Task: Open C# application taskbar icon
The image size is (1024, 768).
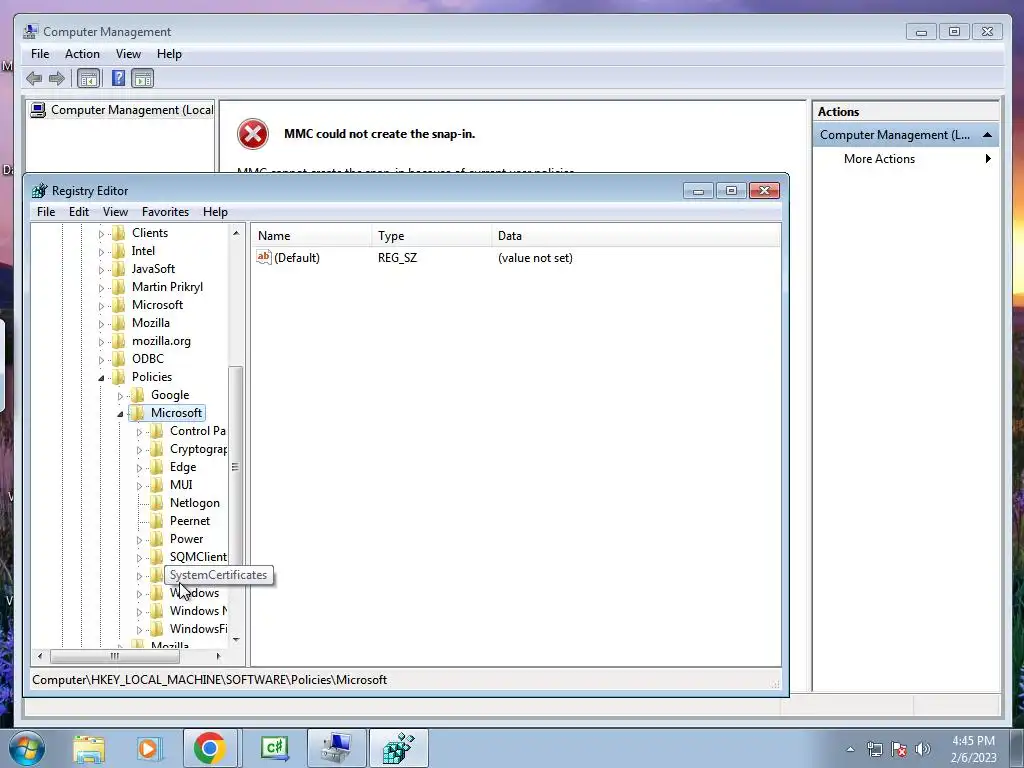Action: click(275, 748)
